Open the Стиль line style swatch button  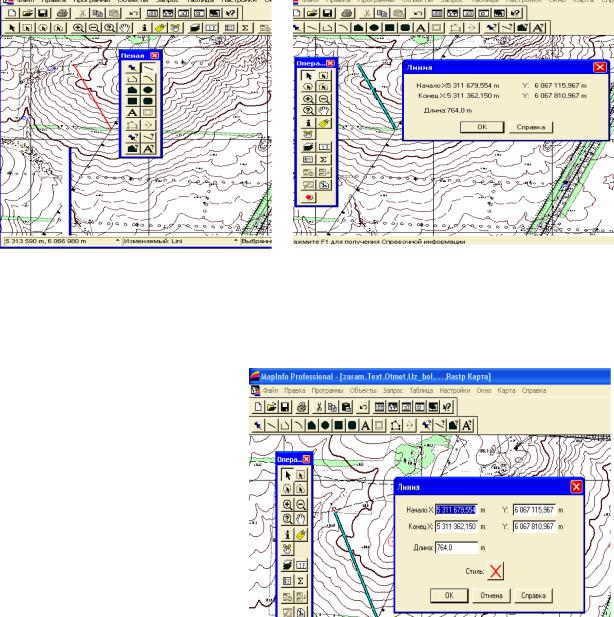[x=496, y=571]
